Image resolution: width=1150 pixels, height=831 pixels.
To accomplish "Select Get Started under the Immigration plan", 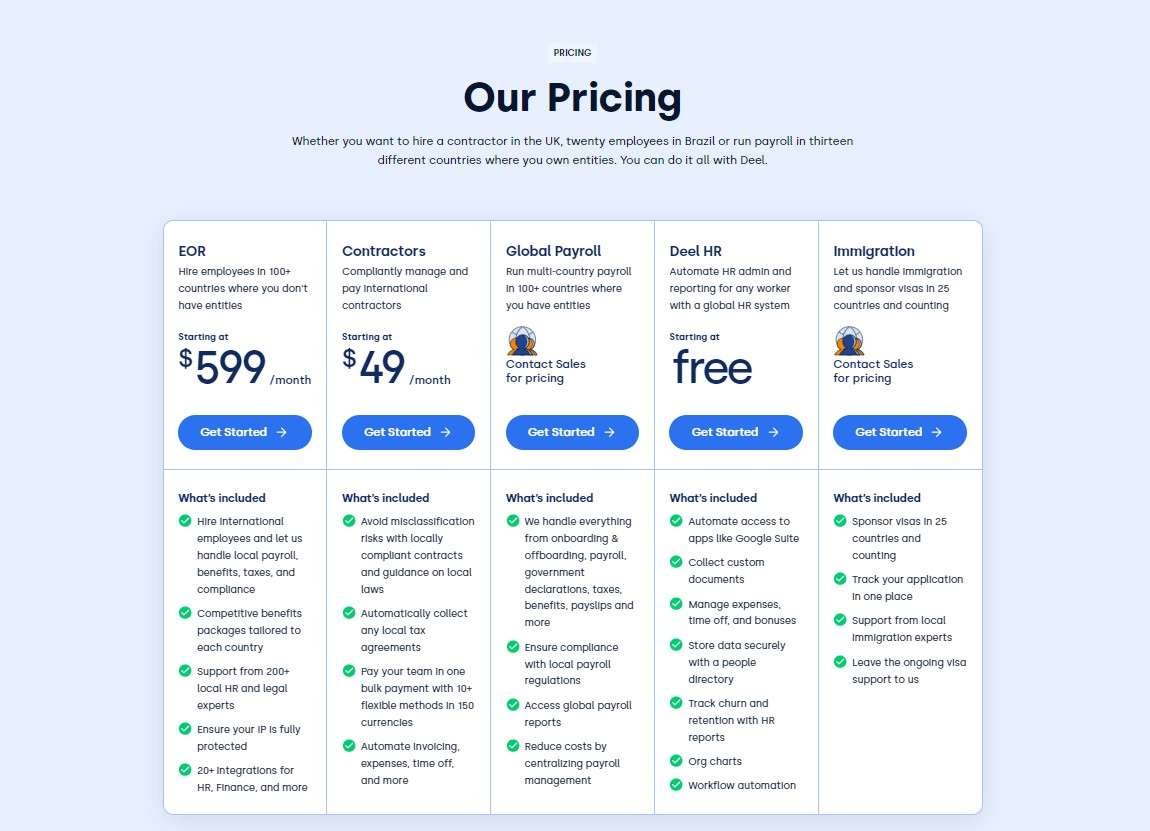I will 899,432.
